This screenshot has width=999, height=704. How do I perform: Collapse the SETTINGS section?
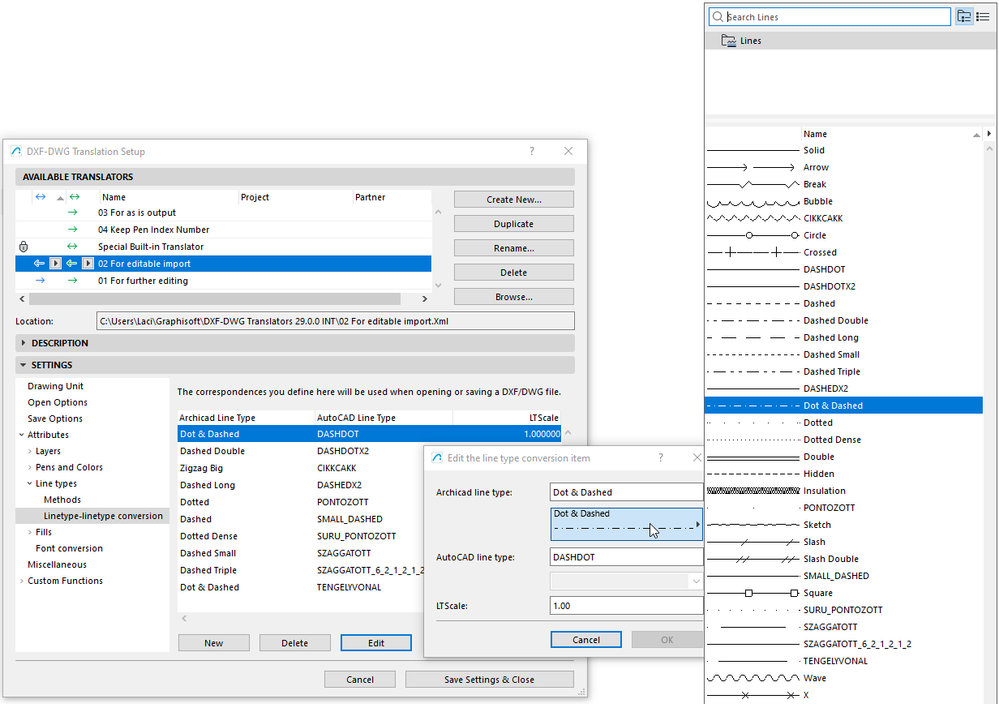click(x=24, y=365)
